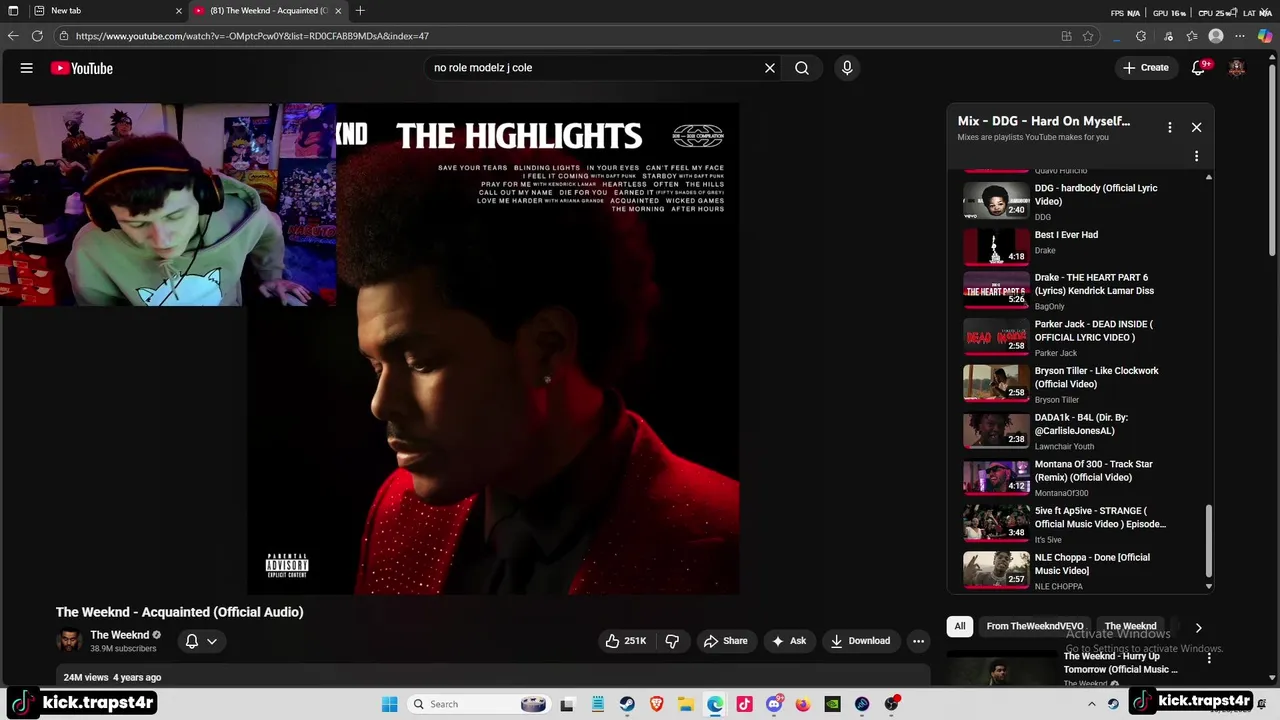The height and width of the screenshot is (720, 1280).
Task: Start voice search with the microphone
Action: tap(847, 68)
